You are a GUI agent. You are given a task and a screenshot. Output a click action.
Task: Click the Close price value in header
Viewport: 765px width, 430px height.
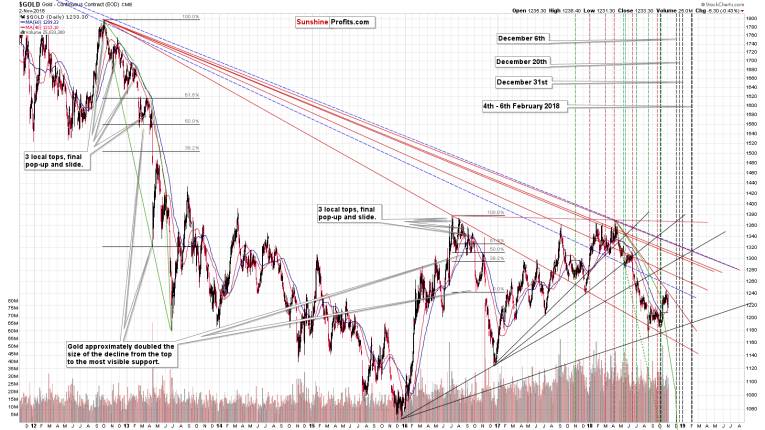click(x=643, y=10)
